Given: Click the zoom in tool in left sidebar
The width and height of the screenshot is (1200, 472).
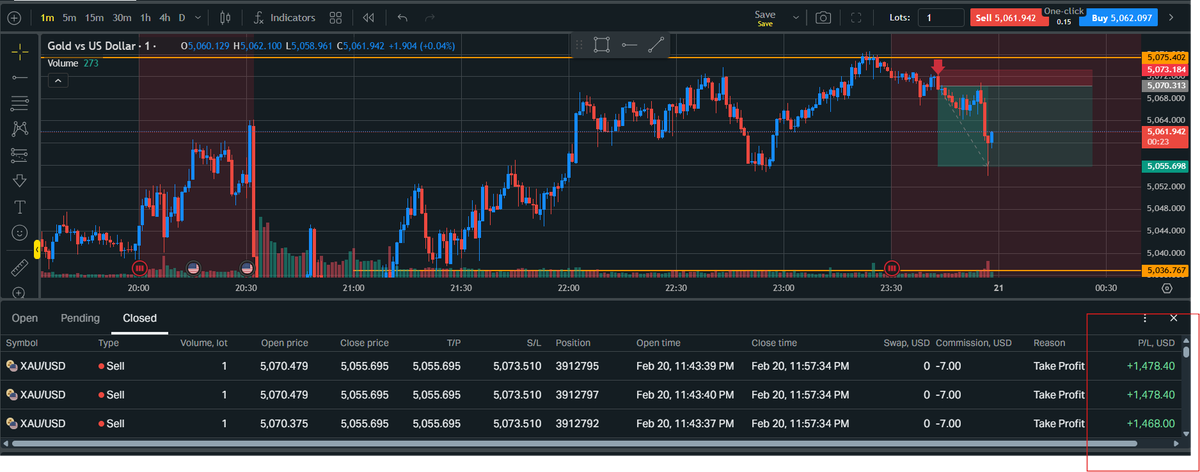Looking at the screenshot, I should (19, 291).
